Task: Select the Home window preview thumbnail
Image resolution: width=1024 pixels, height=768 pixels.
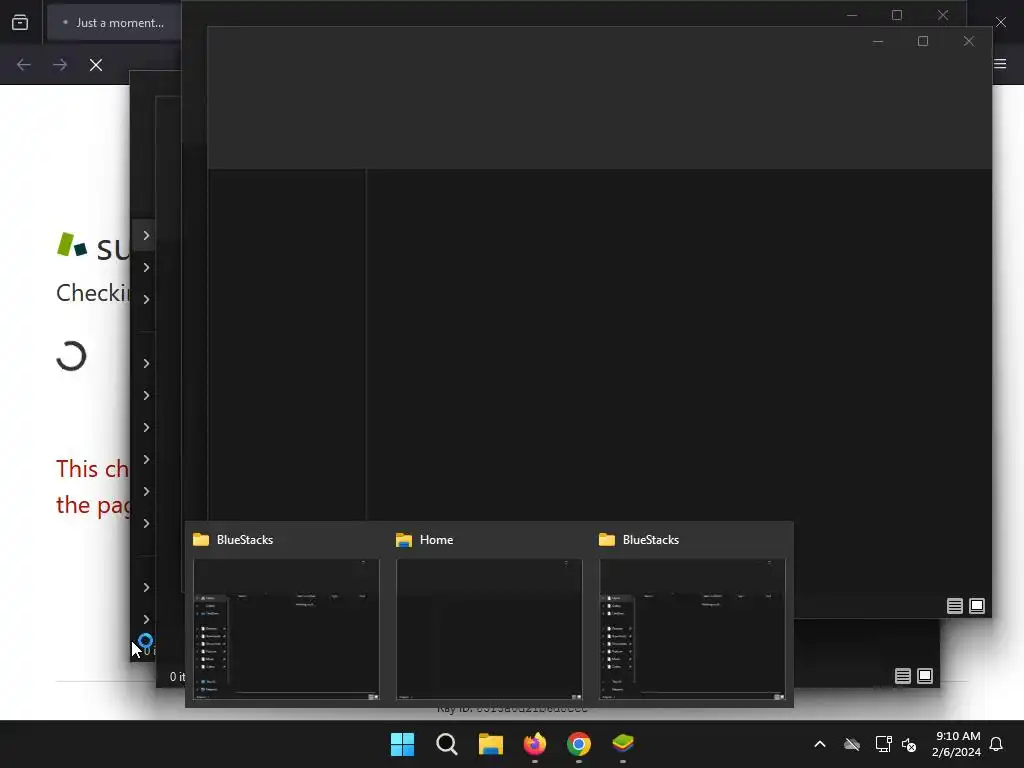Action: point(489,629)
